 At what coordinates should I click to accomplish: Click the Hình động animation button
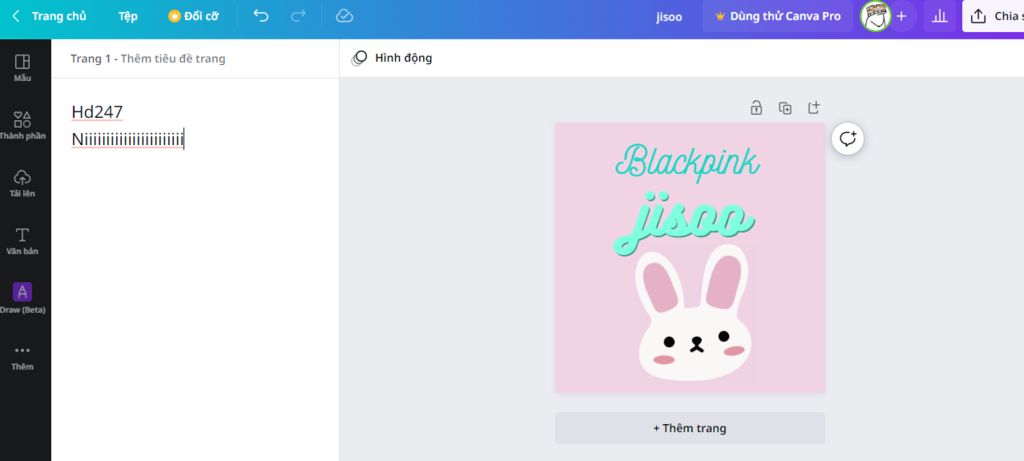click(392, 58)
